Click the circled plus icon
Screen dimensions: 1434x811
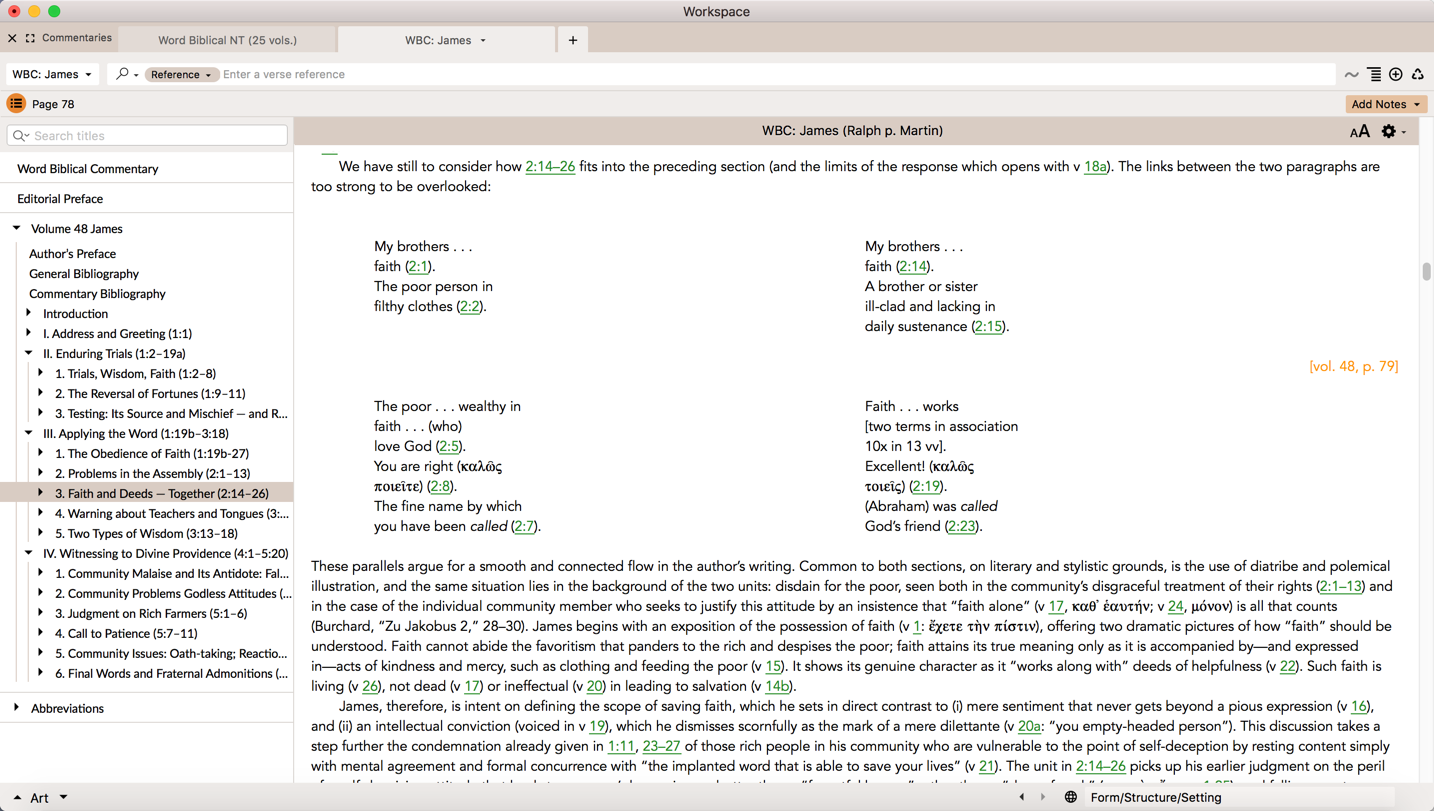[x=1396, y=74]
